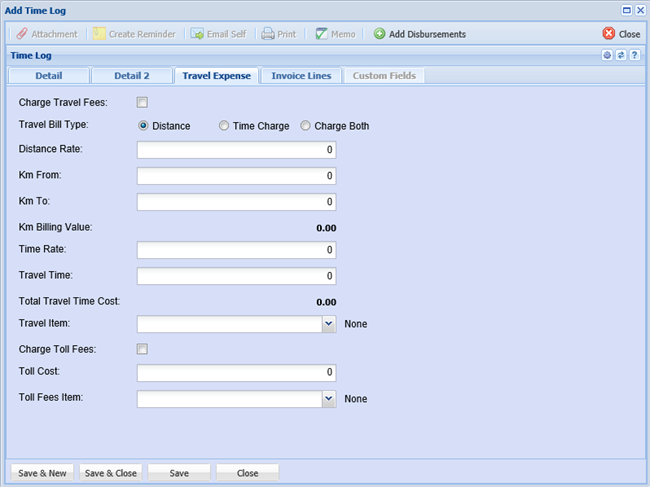Screen dimensions: 650x487
Task: Click the help question mark icon
Action: click(x=635, y=55)
